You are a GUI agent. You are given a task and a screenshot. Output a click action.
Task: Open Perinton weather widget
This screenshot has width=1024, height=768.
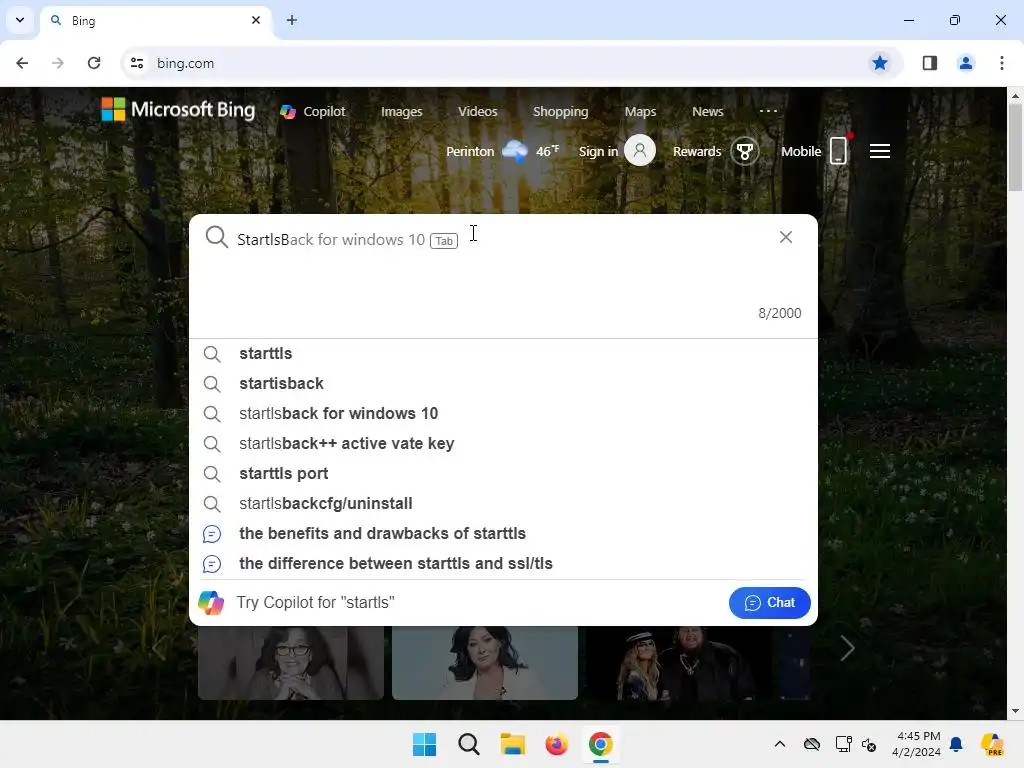[502, 151]
